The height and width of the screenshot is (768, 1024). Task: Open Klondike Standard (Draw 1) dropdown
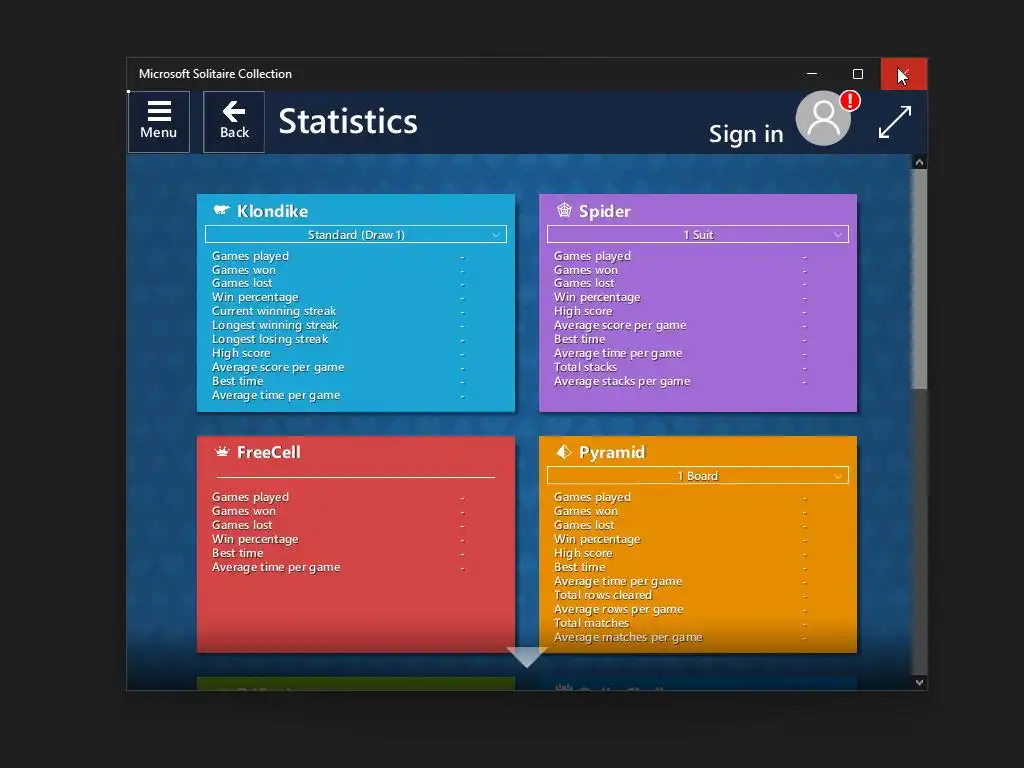[x=356, y=234]
